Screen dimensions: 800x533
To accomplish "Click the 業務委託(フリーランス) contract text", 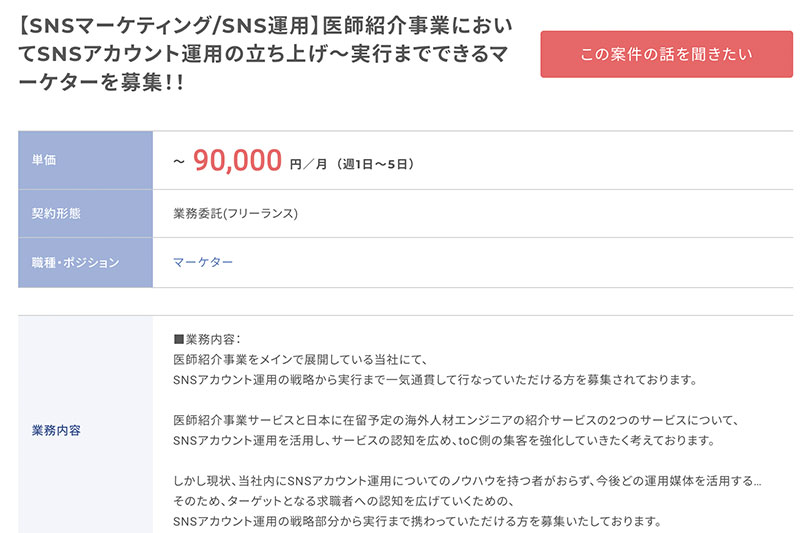I will (235, 213).
